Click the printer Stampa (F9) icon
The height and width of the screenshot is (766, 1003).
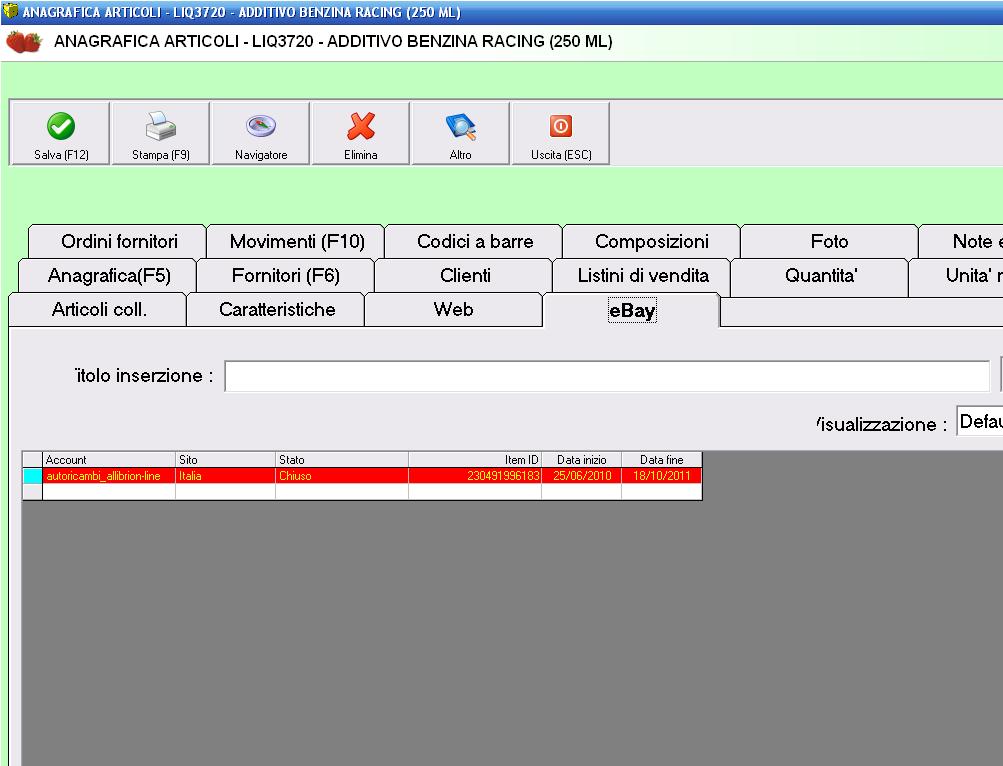161,126
